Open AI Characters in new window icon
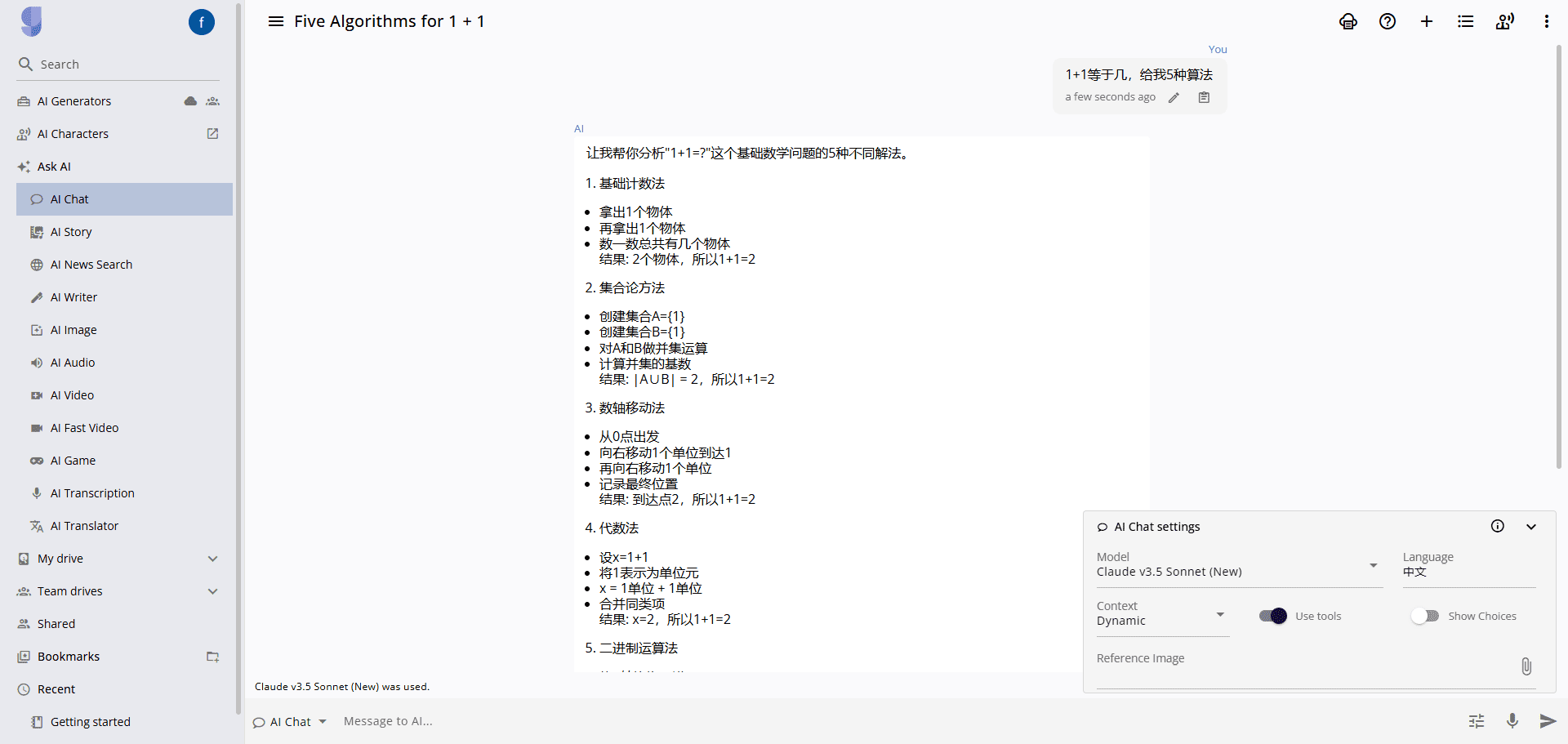This screenshot has height=744, width=1568. 213,134
